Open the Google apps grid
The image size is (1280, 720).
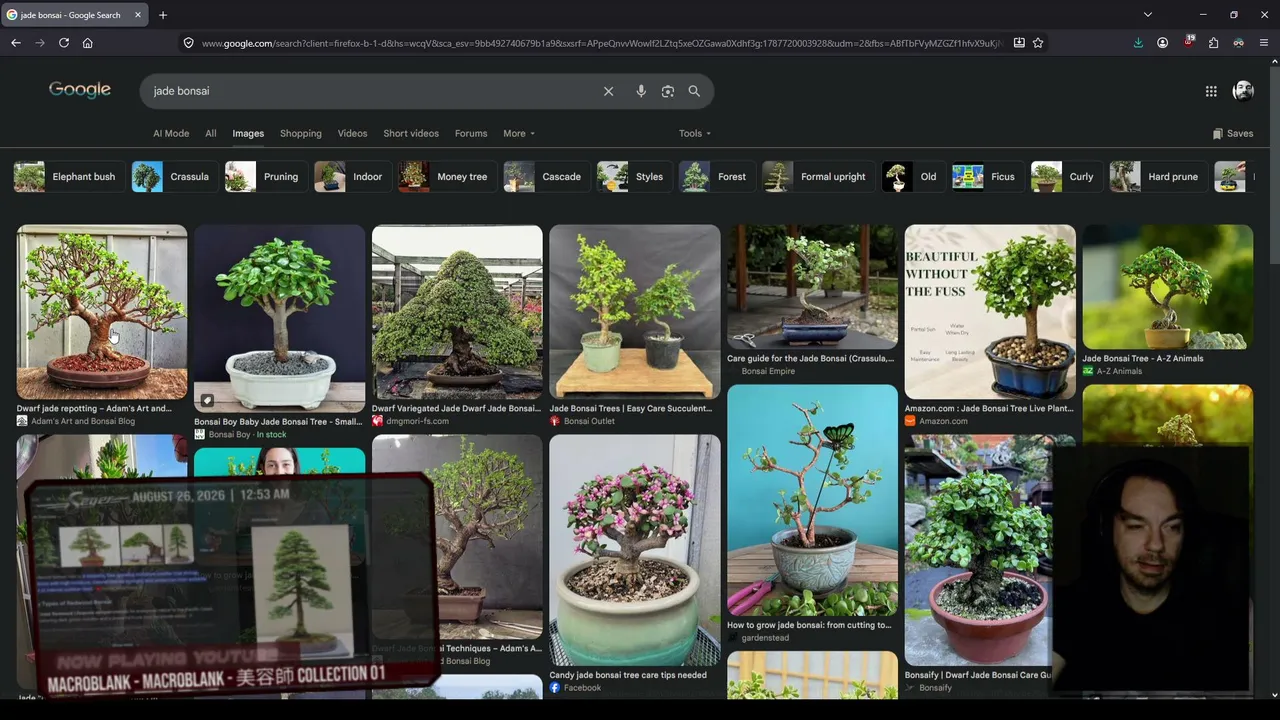point(1211,91)
